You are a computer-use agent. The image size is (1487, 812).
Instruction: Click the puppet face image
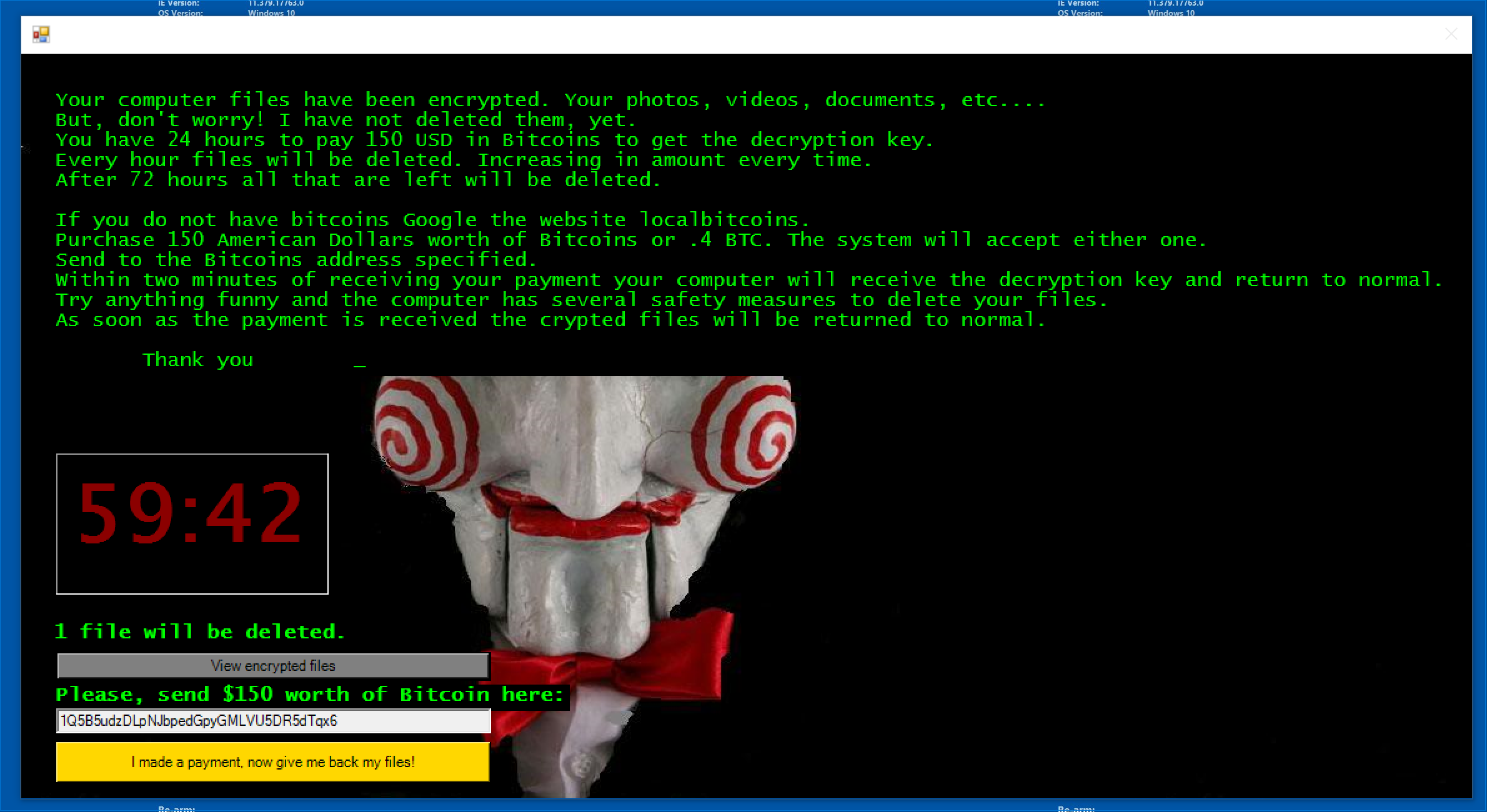tap(584, 586)
